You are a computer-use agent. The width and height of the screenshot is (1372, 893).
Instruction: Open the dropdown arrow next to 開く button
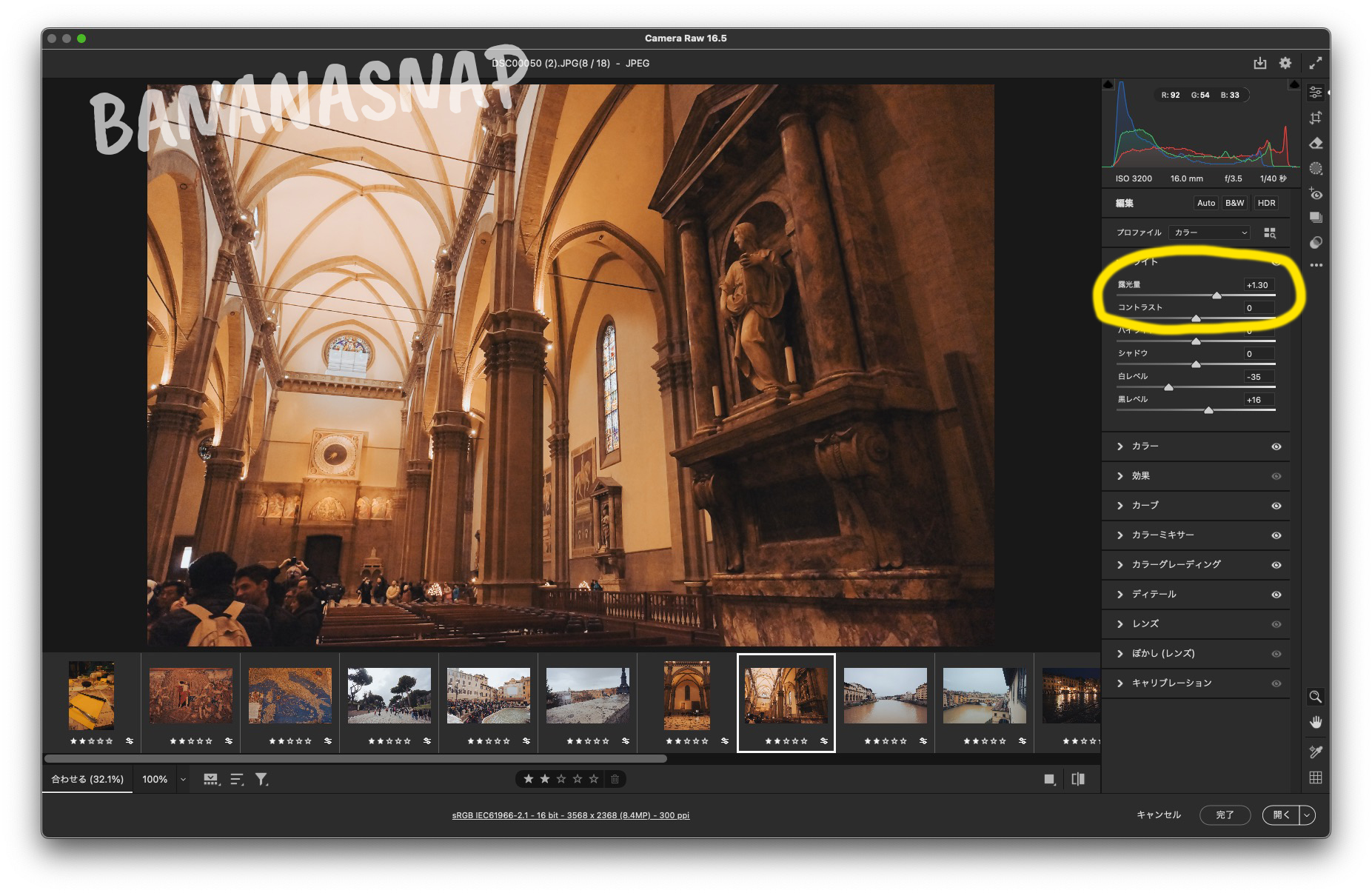point(1308,815)
